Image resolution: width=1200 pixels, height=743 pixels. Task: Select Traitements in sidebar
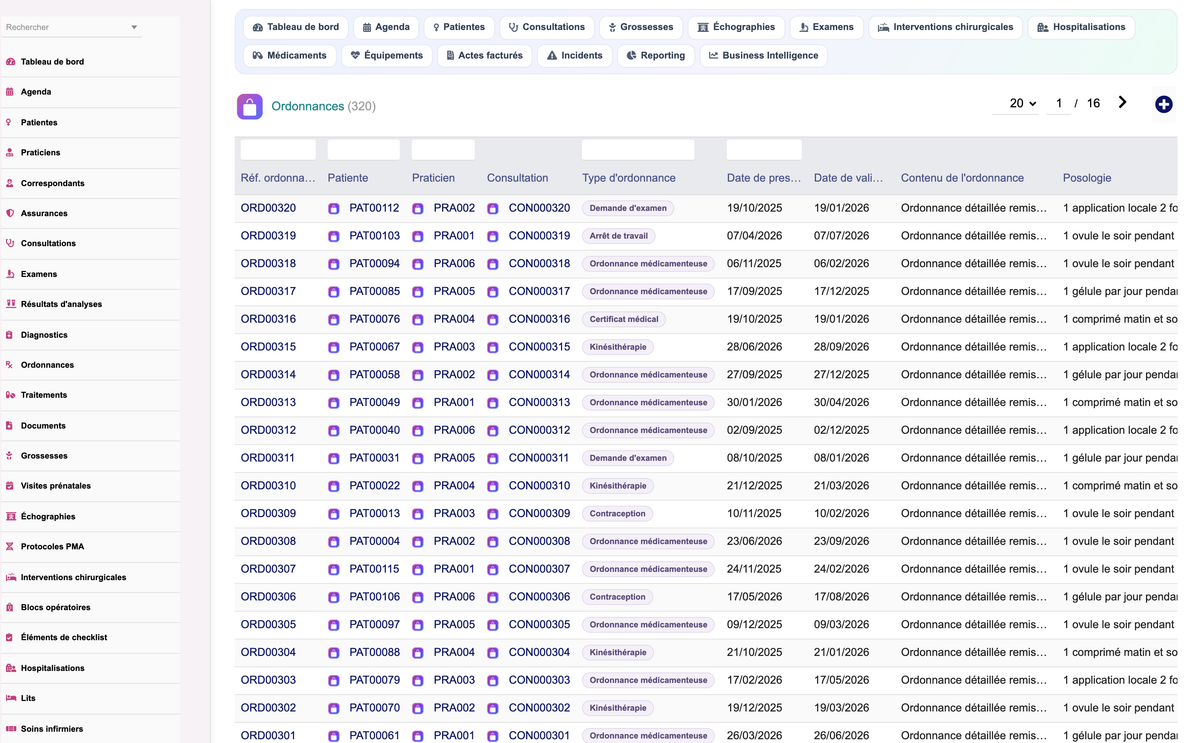click(x=90, y=395)
